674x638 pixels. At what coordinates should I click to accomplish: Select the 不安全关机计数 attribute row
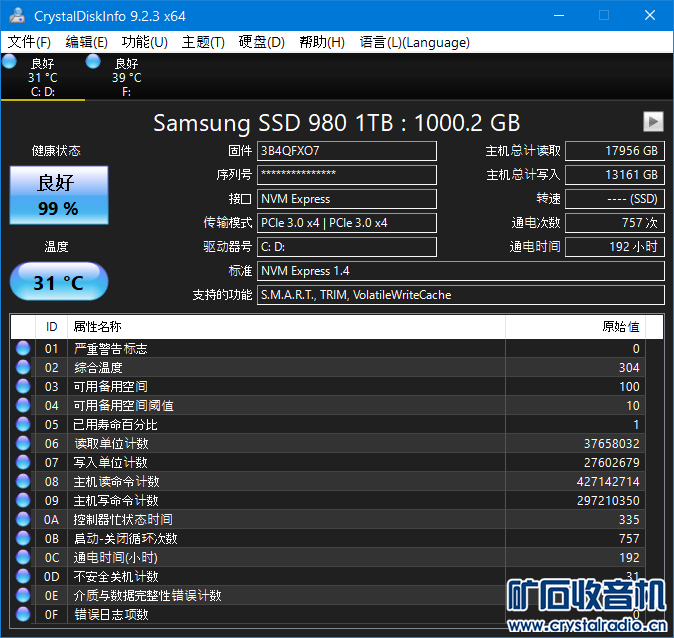click(328, 576)
